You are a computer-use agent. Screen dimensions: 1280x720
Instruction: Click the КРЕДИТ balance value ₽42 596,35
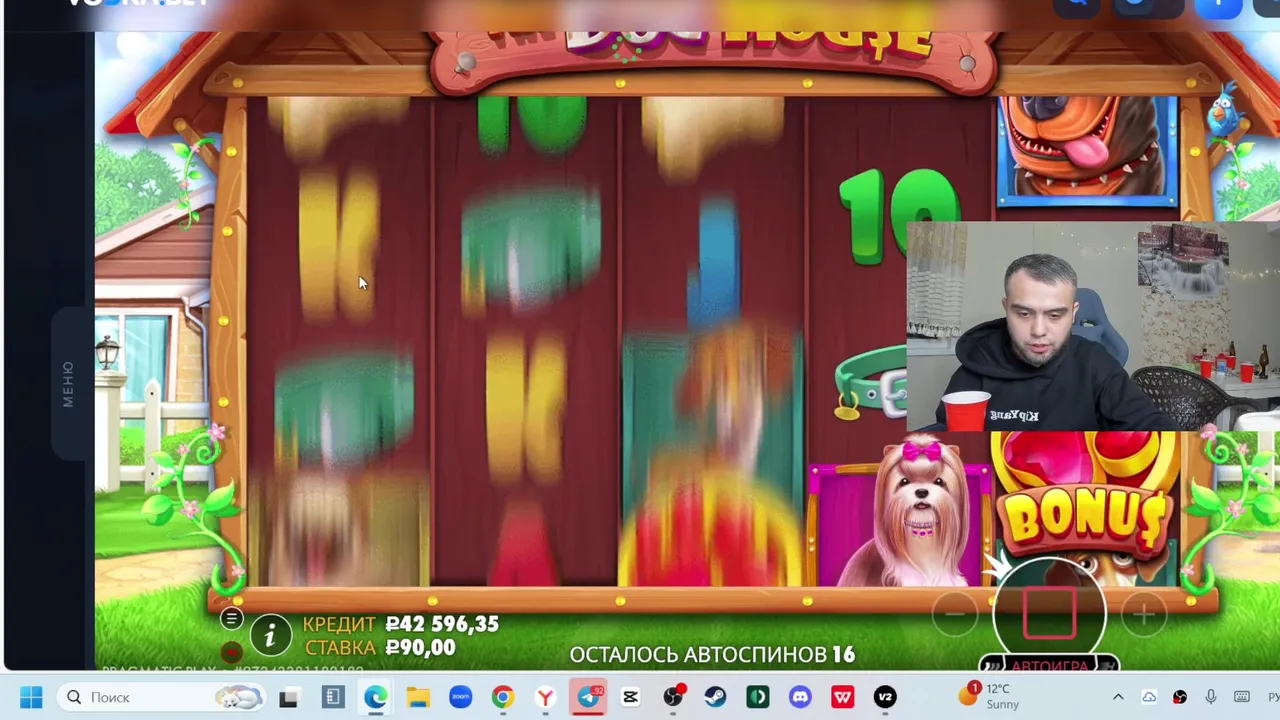coord(442,624)
